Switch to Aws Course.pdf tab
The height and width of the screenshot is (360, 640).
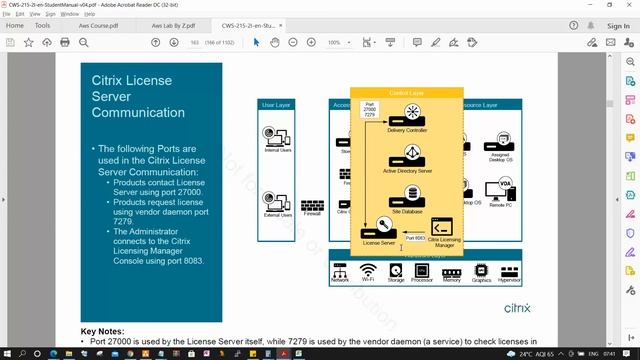point(98,25)
